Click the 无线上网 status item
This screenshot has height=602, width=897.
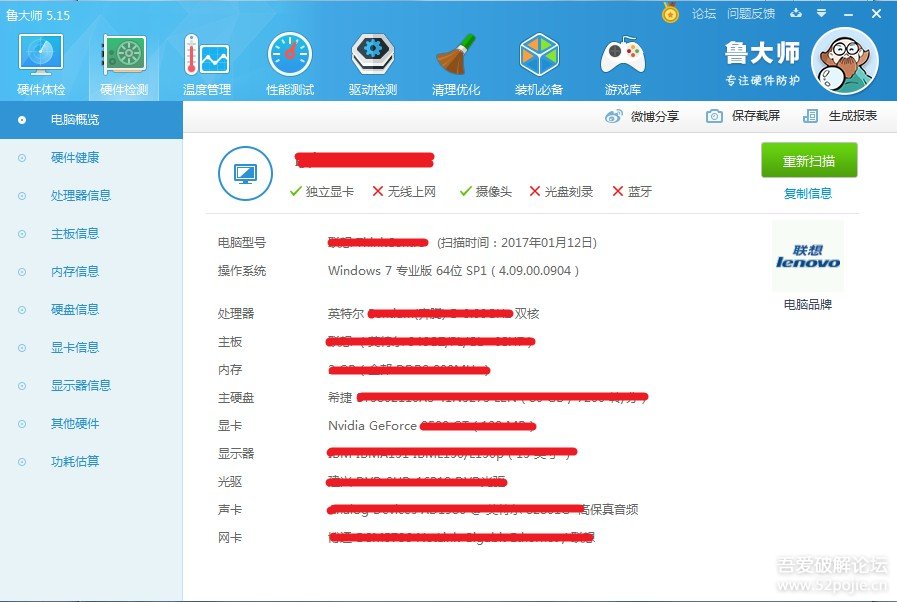pyautogui.click(x=404, y=192)
